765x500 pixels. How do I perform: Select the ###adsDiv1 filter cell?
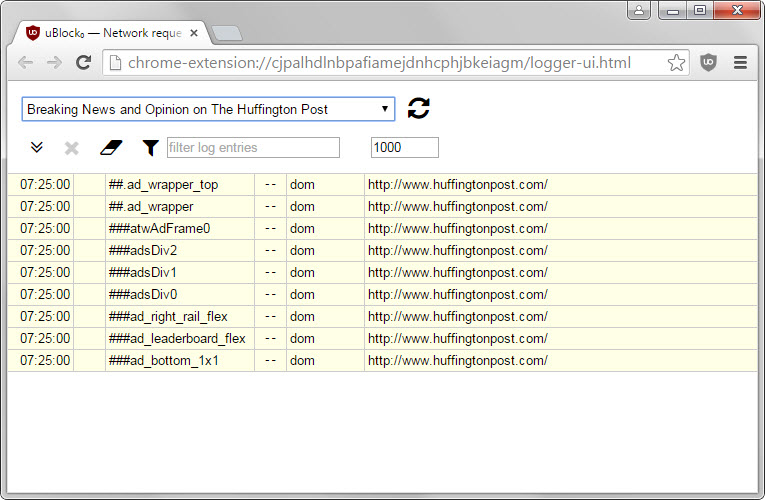point(180,272)
